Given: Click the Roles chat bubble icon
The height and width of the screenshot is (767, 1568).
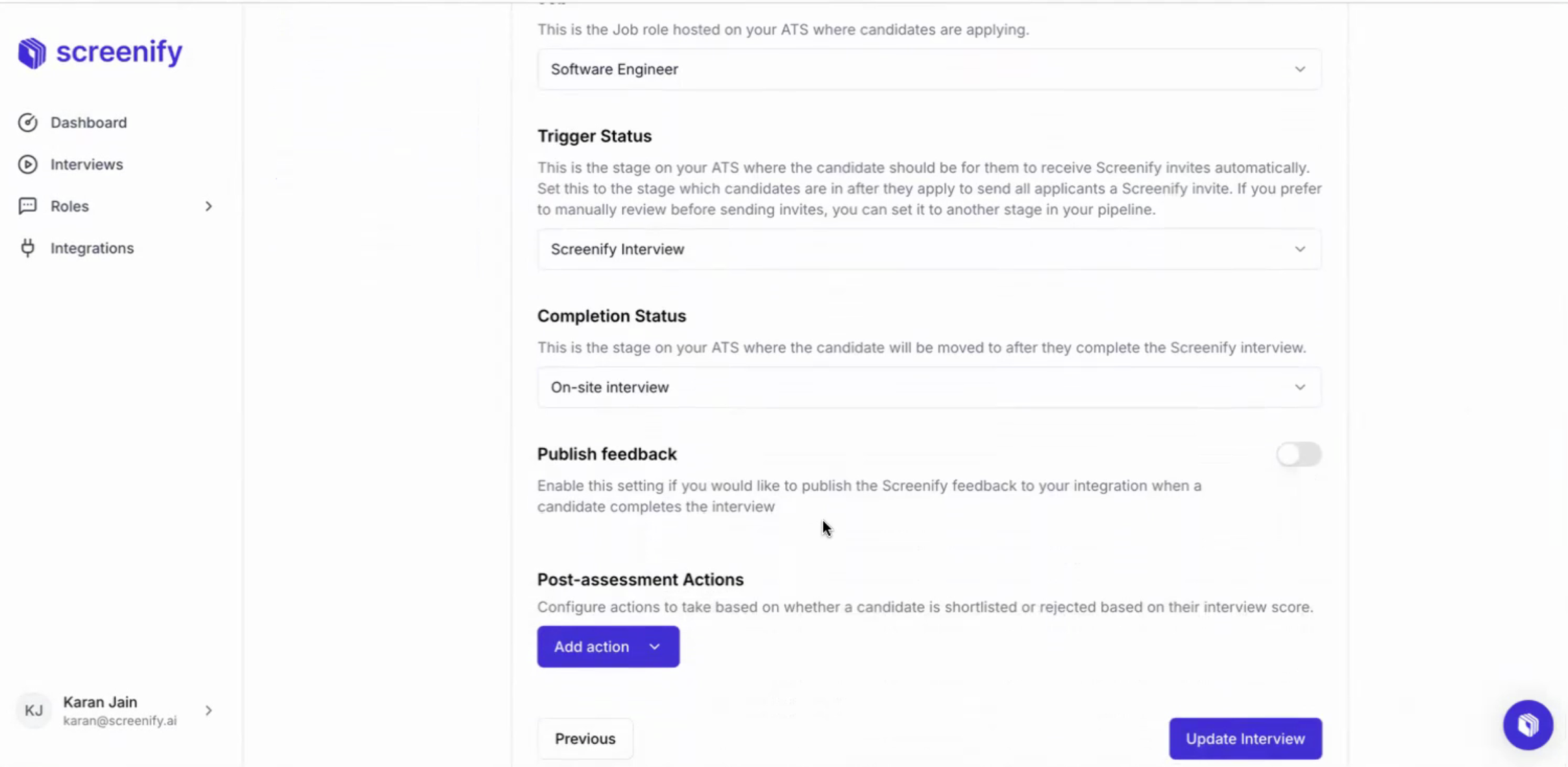Looking at the screenshot, I should tap(27, 206).
